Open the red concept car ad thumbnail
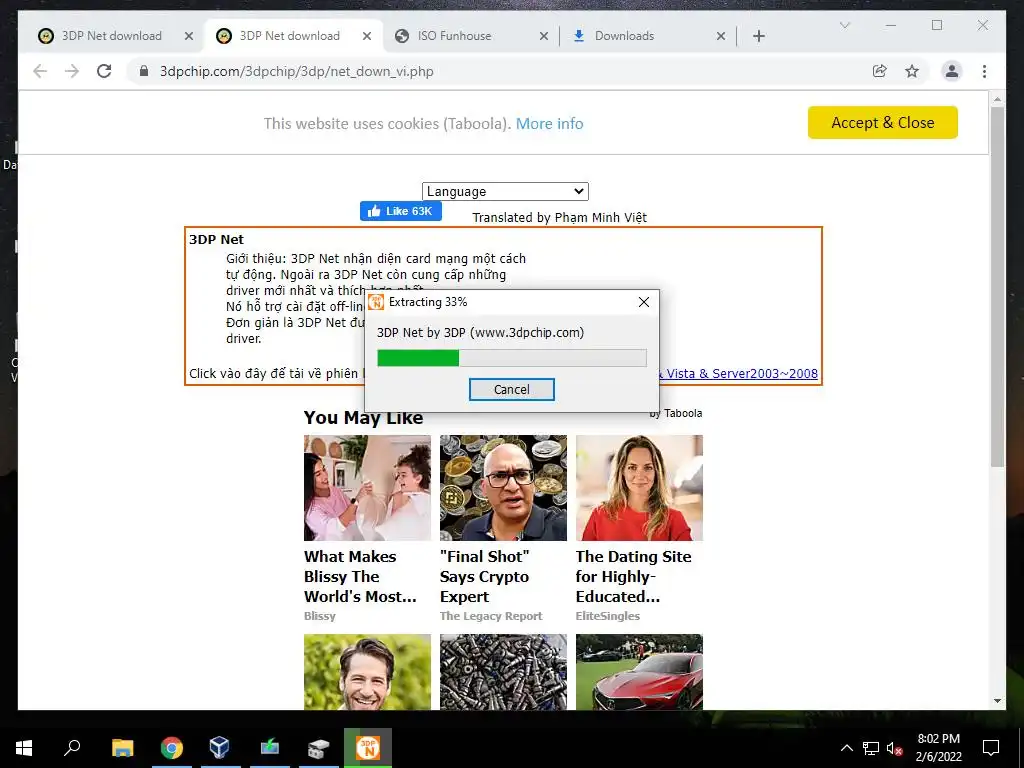This screenshot has height=768, width=1024. (x=639, y=672)
